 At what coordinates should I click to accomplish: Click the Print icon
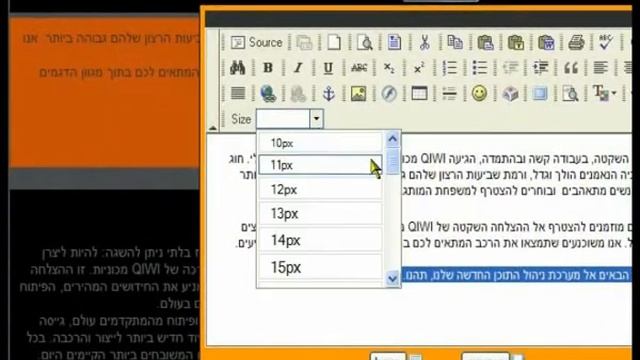click(576, 42)
